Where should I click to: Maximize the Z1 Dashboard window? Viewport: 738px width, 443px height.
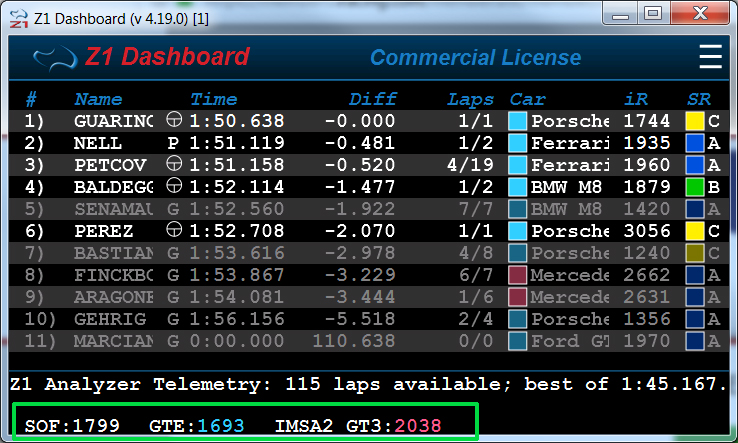653,13
